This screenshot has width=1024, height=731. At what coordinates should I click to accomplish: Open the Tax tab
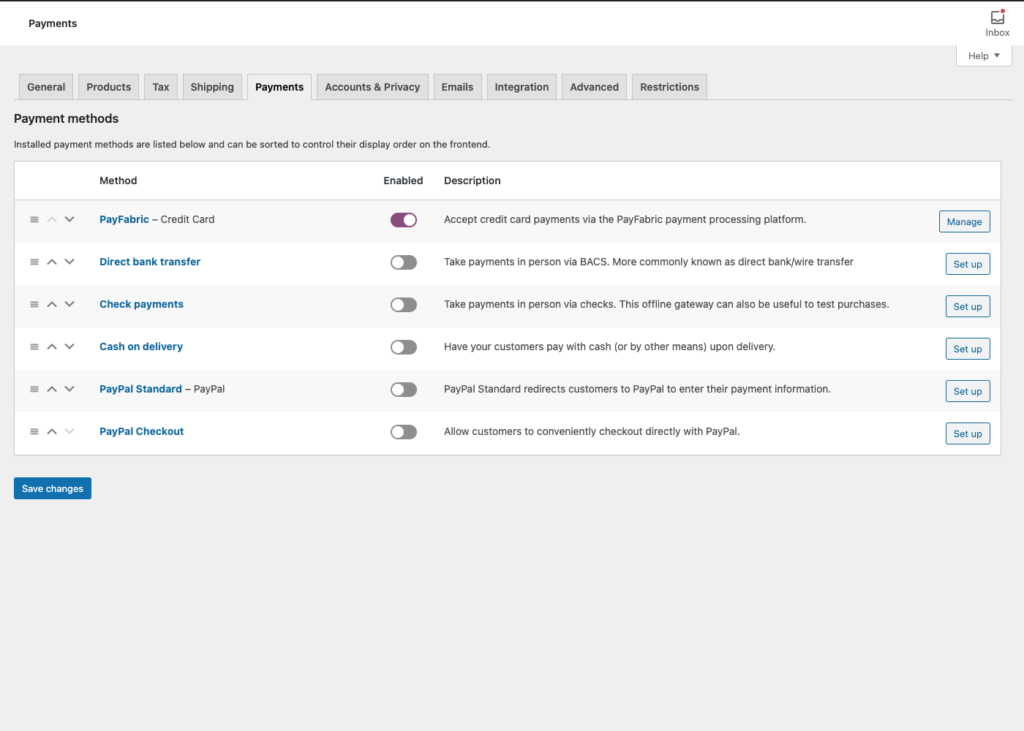tap(161, 87)
